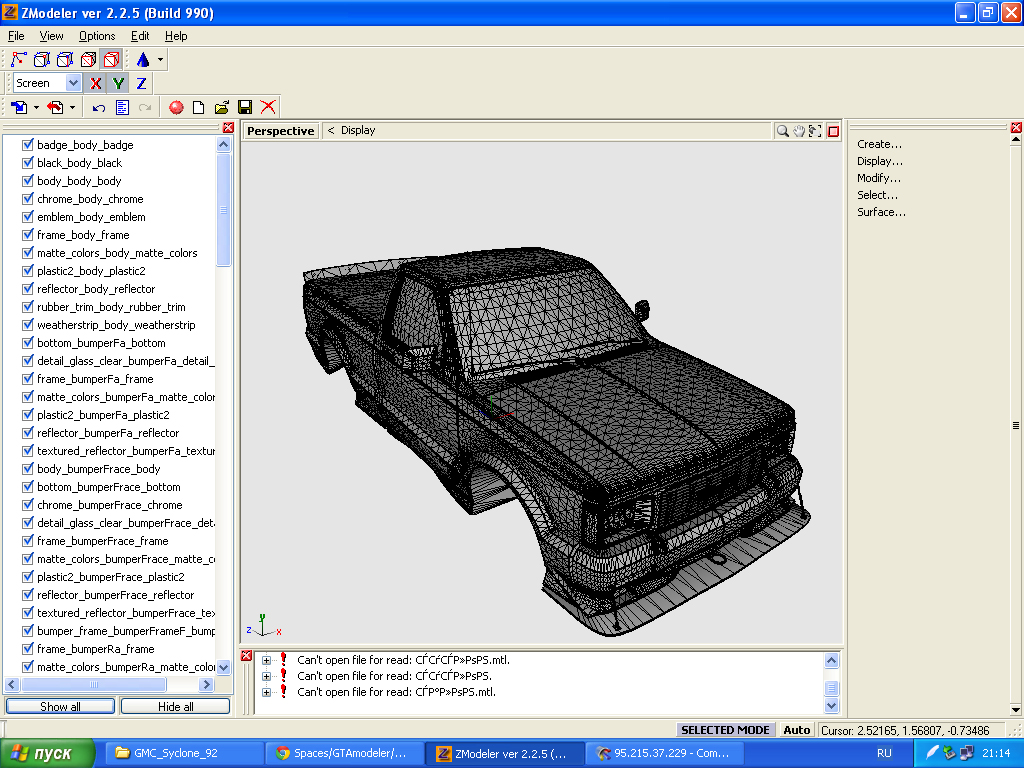The height and width of the screenshot is (768, 1024).
Task: Toggle visibility of reflector_body_reflector
Action: pyautogui.click(x=28, y=289)
